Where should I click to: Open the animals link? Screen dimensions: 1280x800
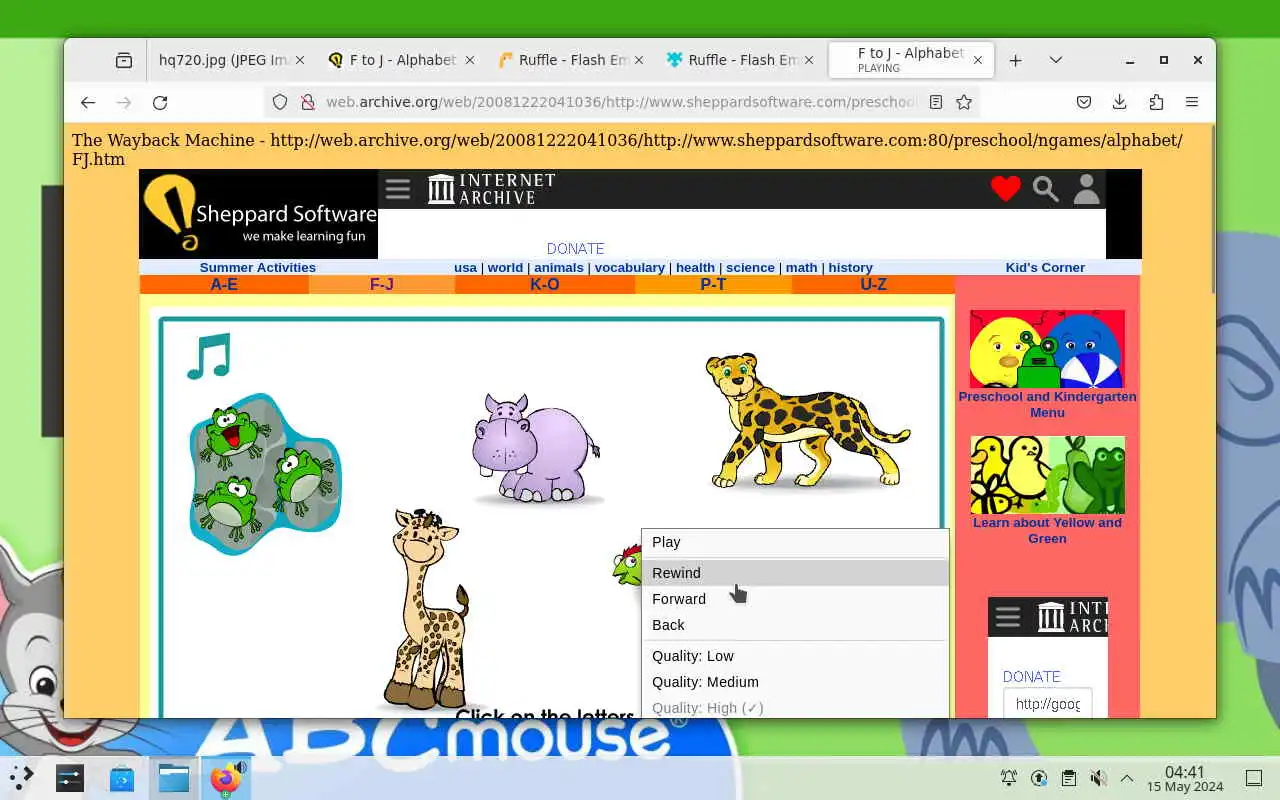pos(558,267)
